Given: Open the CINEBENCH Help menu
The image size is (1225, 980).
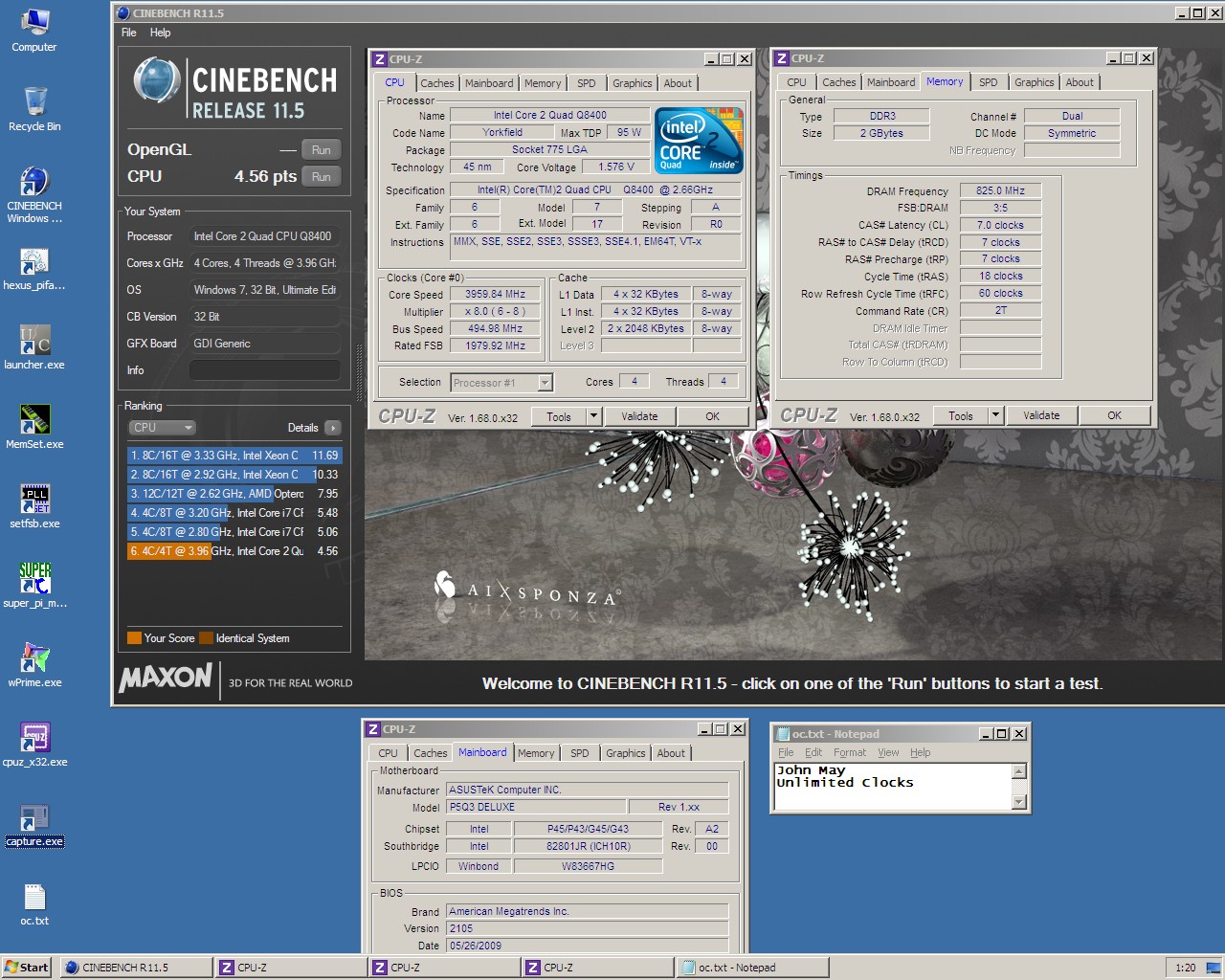Looking at the screenshot, I should (160, 33).
